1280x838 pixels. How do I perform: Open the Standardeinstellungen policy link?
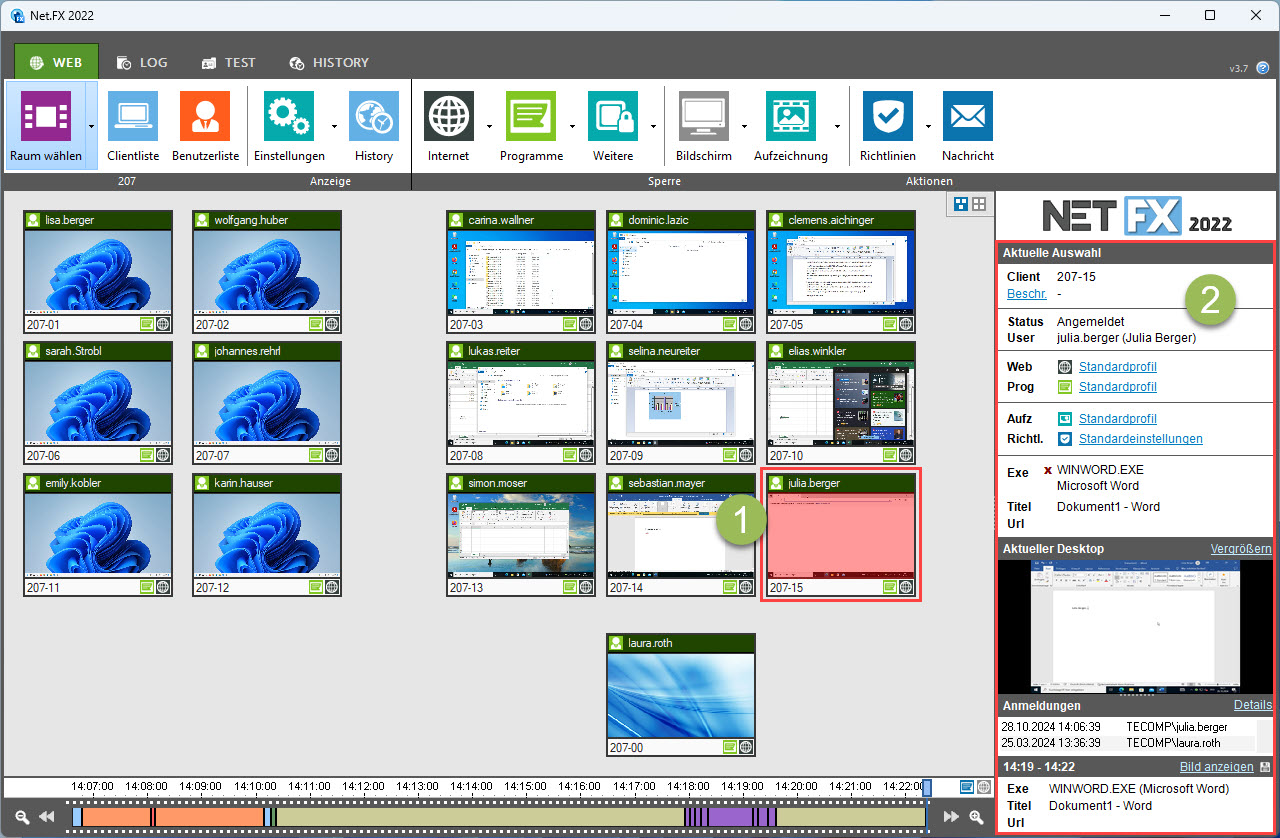[x=1140, y=439]
